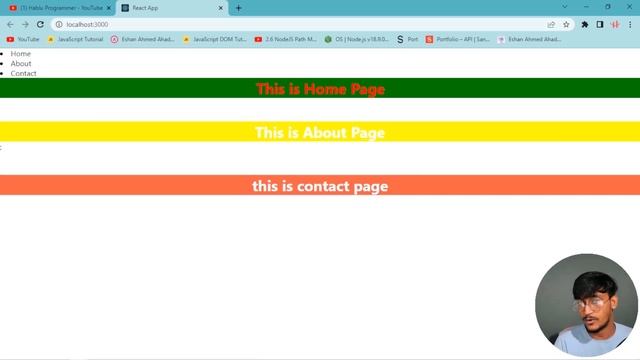Click the 'This is Home Page' heading

pyautogui.click(x=320, y=89)
